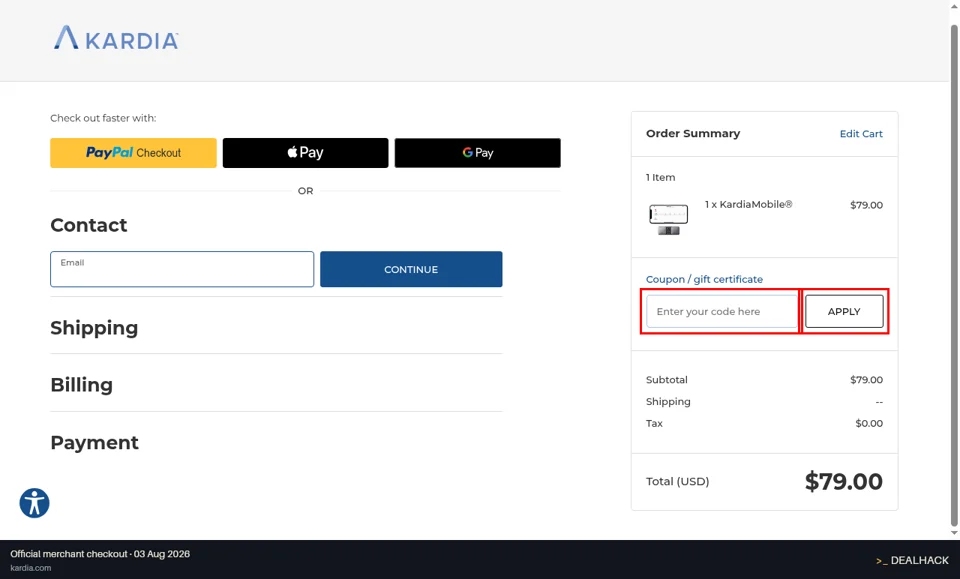Click the $79.00 total amount

point(844,482)
